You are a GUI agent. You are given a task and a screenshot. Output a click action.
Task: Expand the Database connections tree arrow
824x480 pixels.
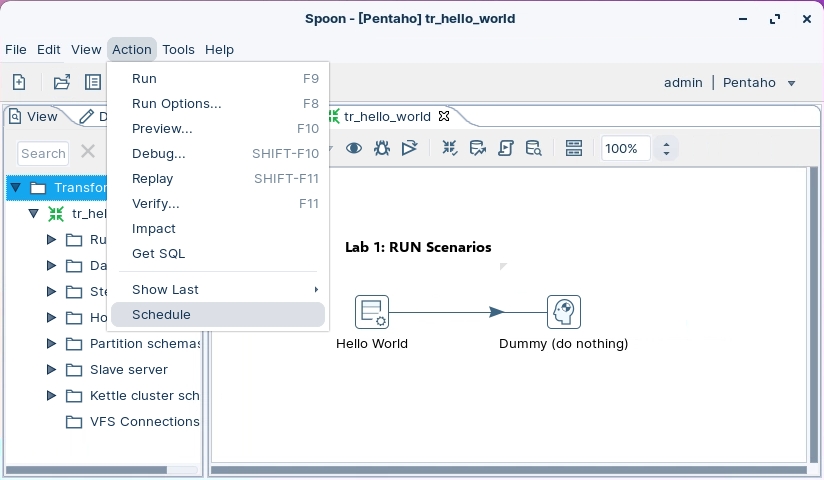coord(51,265)
